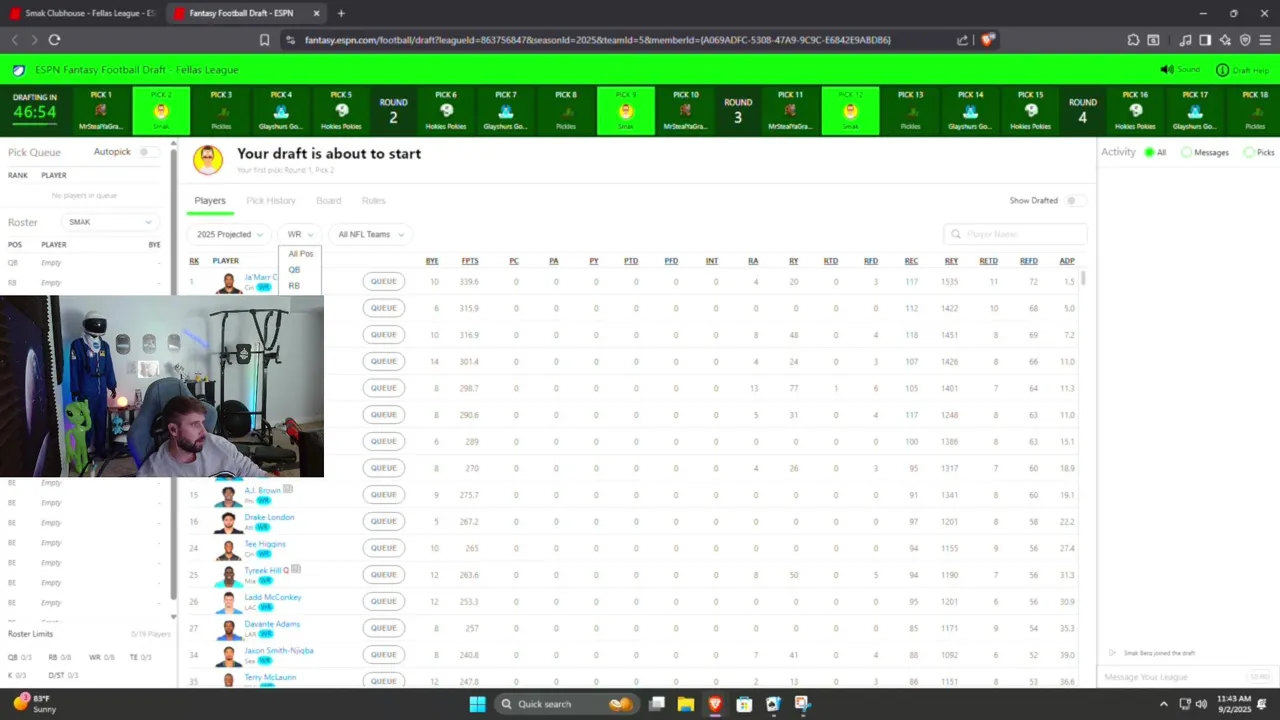Screen dimensions: 1280x720
Task: Click the Pick 16 Hokies Pokies logo
Action: click(1135, 111)
